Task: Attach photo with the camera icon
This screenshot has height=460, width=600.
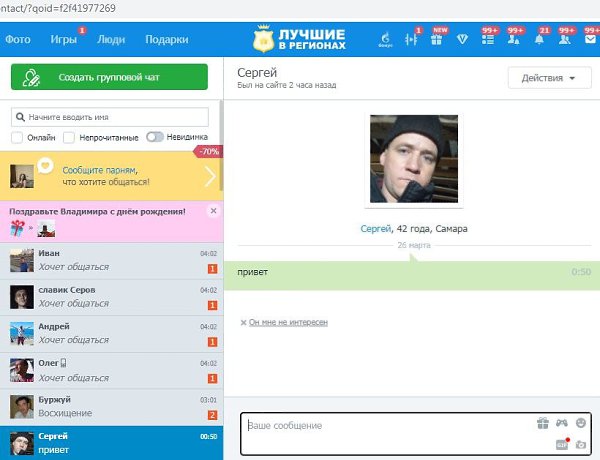Action: (x=580, y=443)
